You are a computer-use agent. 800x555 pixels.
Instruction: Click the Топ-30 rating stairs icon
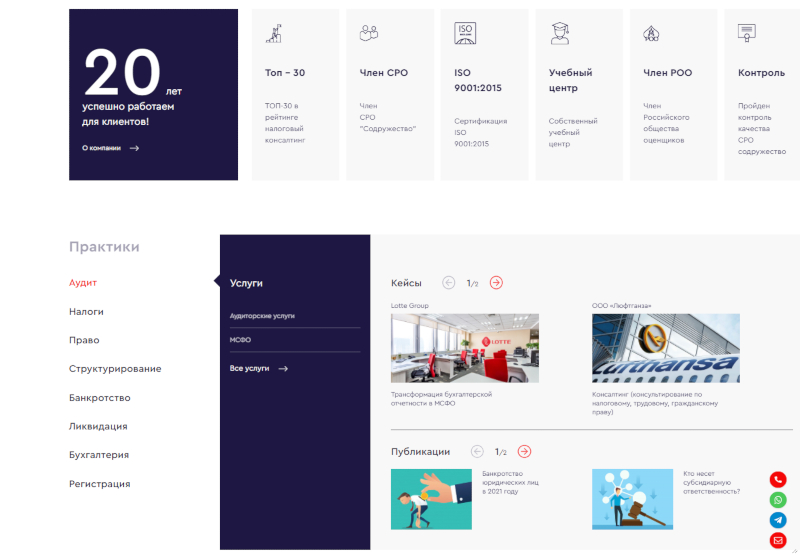tap(274, 33)
